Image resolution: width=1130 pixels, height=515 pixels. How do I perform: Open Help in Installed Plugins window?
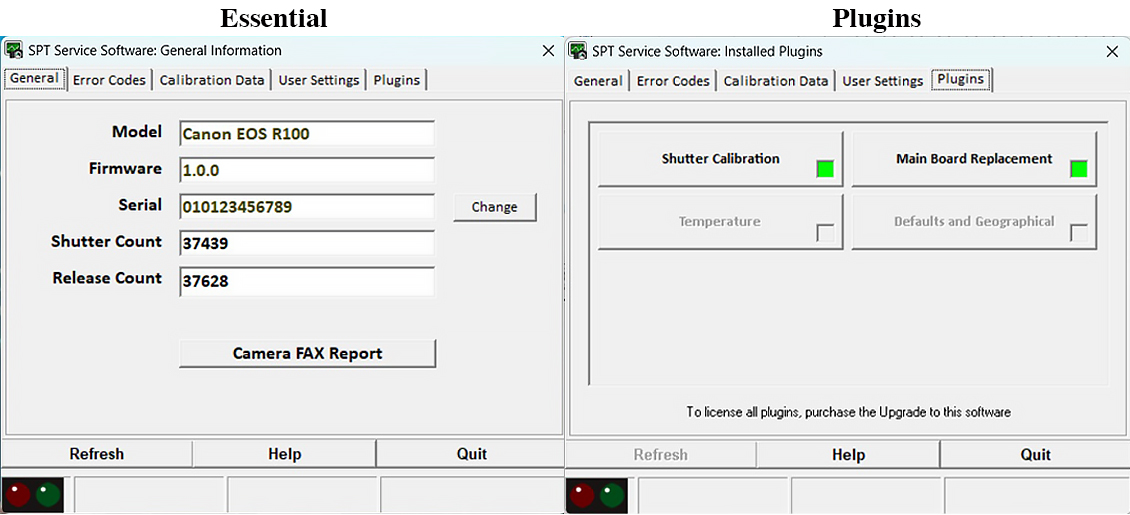(x=848, y=454)
